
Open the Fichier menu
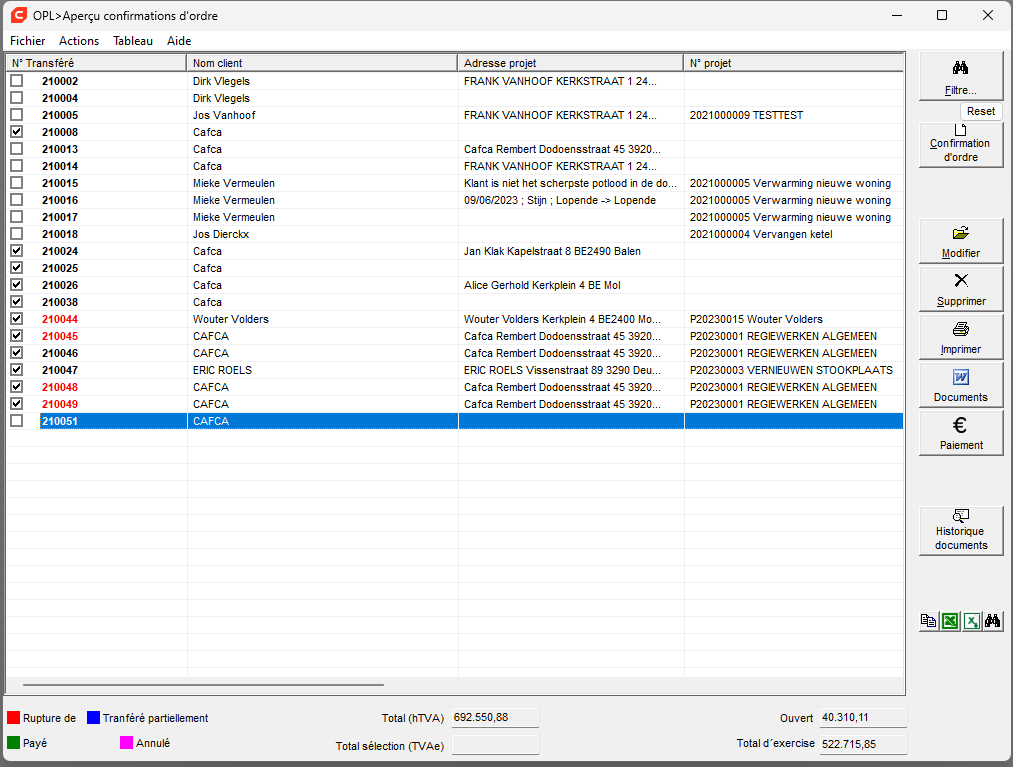point(28,41)
